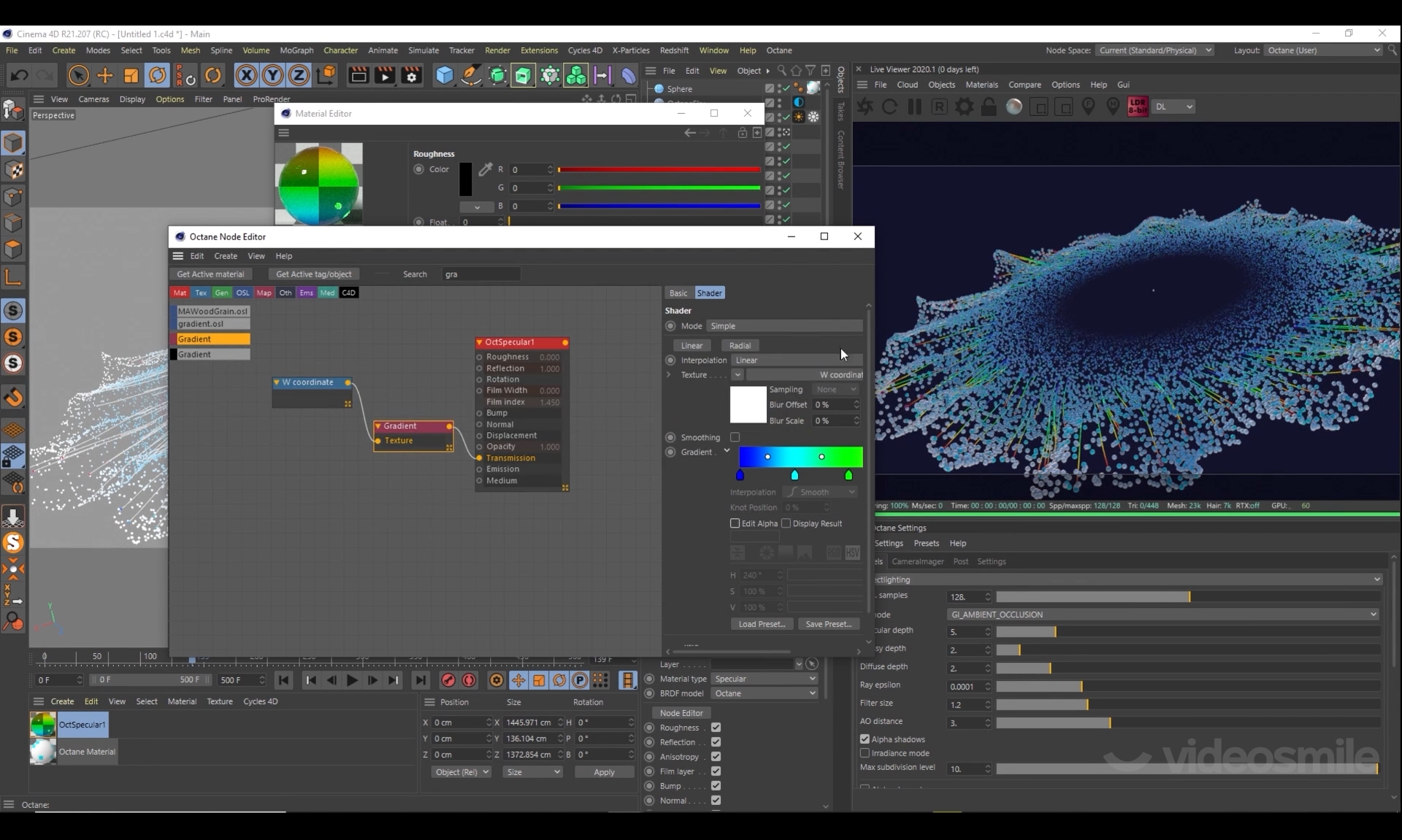Screen dimensions: 1402x840
Task: Select the Move tool in top toolbar
Action: pos(105,75)
